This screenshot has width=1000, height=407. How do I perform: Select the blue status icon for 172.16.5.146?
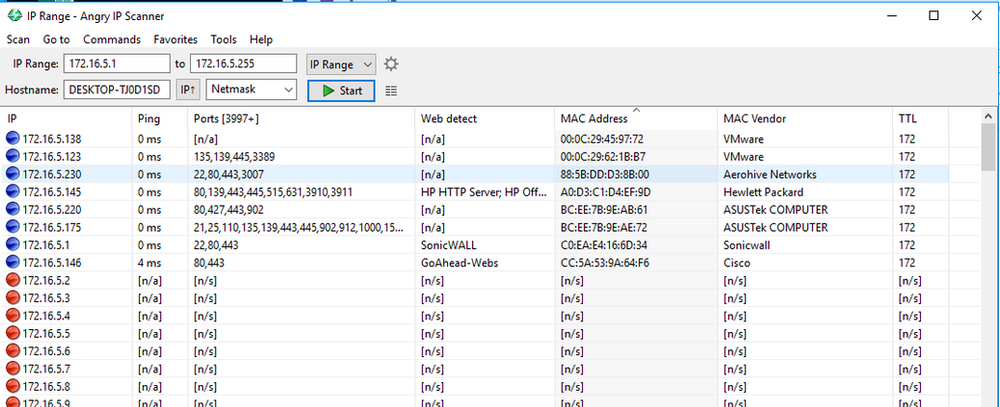13,262
